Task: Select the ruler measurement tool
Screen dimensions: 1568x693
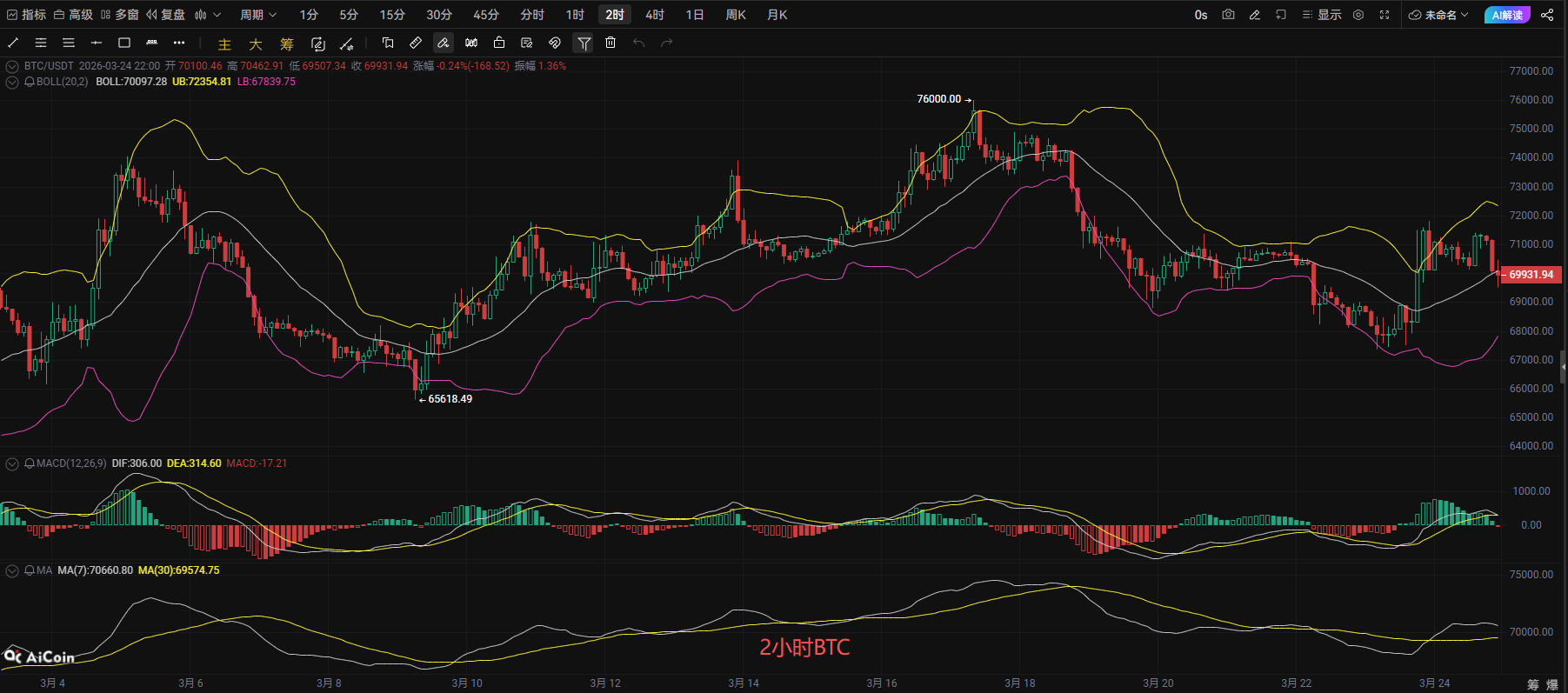Action: pyautogui.click(x=416, y=43)
